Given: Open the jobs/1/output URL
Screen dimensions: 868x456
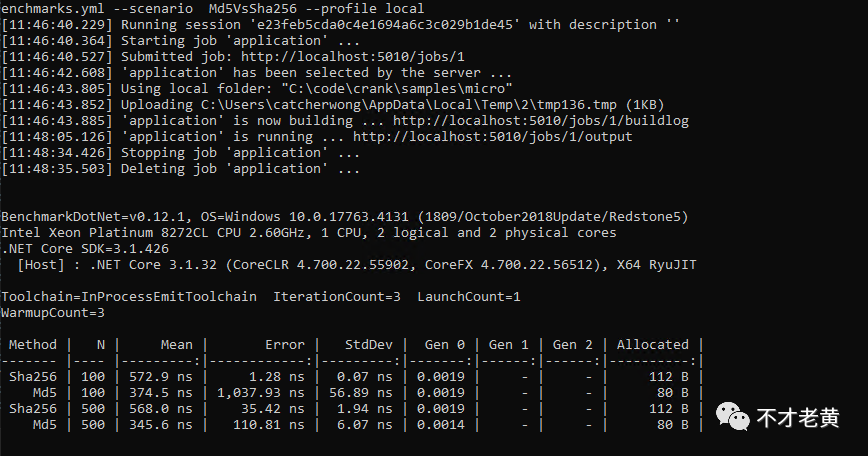Looking at the screenshot, I should 493,137.
